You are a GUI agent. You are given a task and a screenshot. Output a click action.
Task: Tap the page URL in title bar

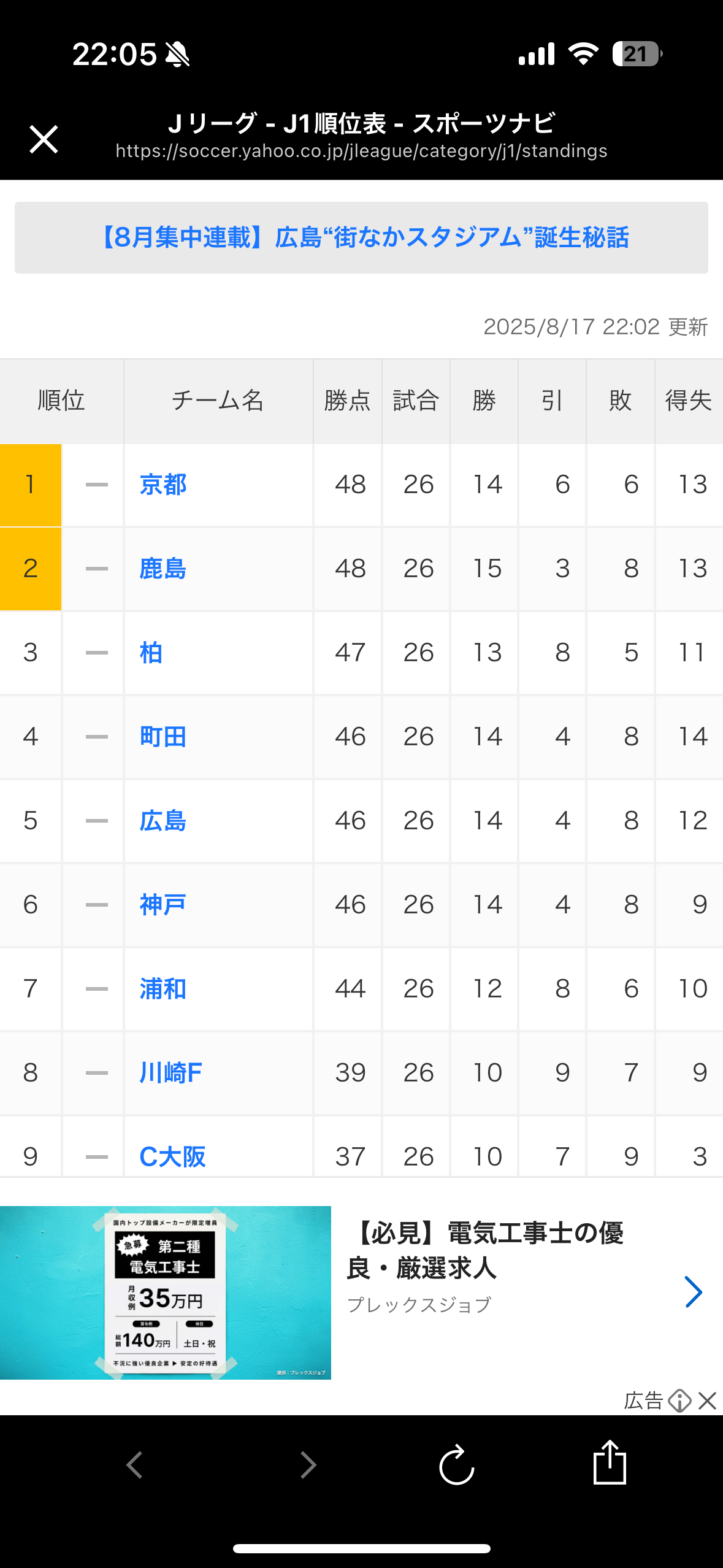pyautogui.click(x=361, y=151)
